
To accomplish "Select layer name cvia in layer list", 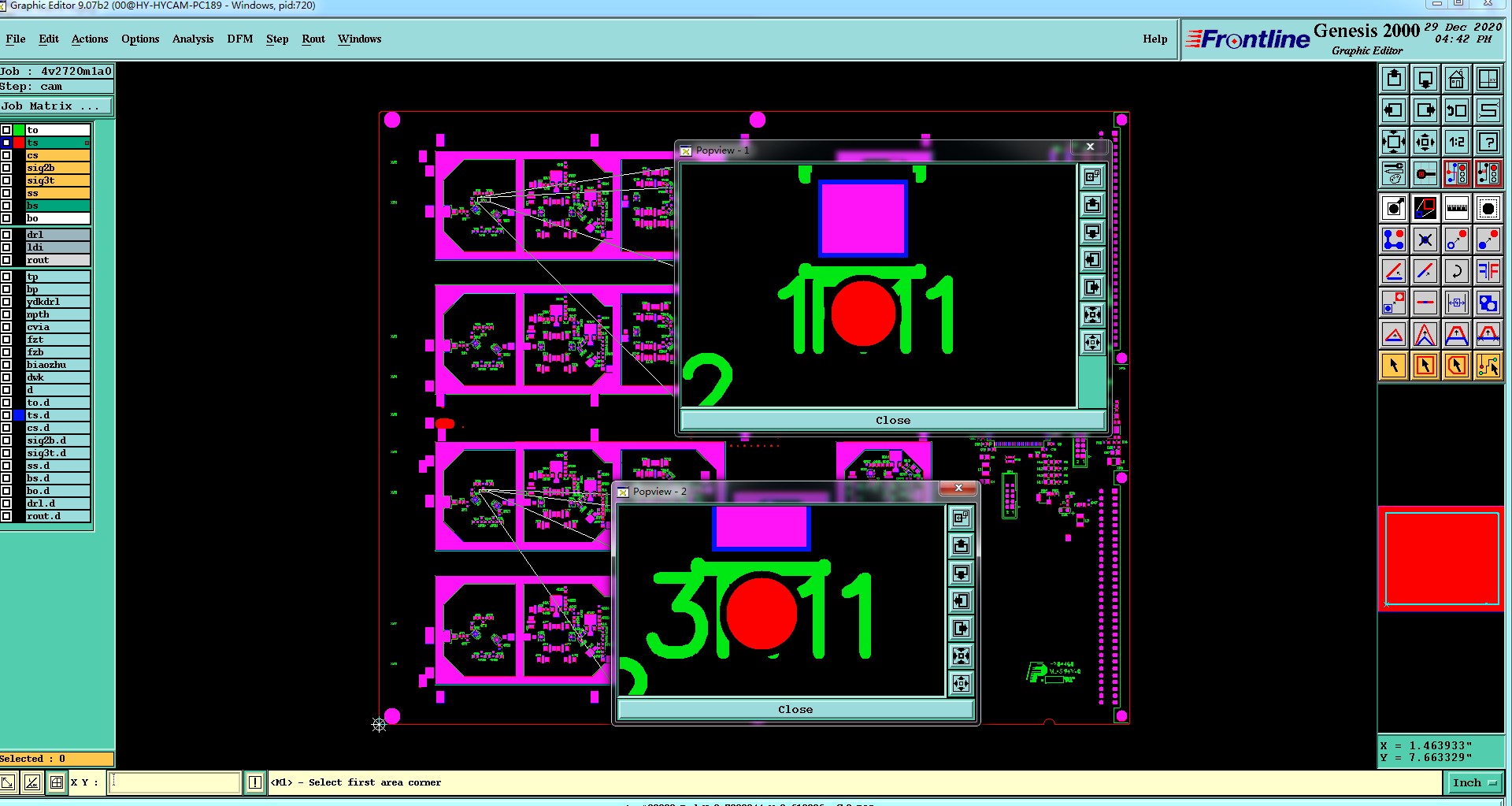I will coord(58,327).
